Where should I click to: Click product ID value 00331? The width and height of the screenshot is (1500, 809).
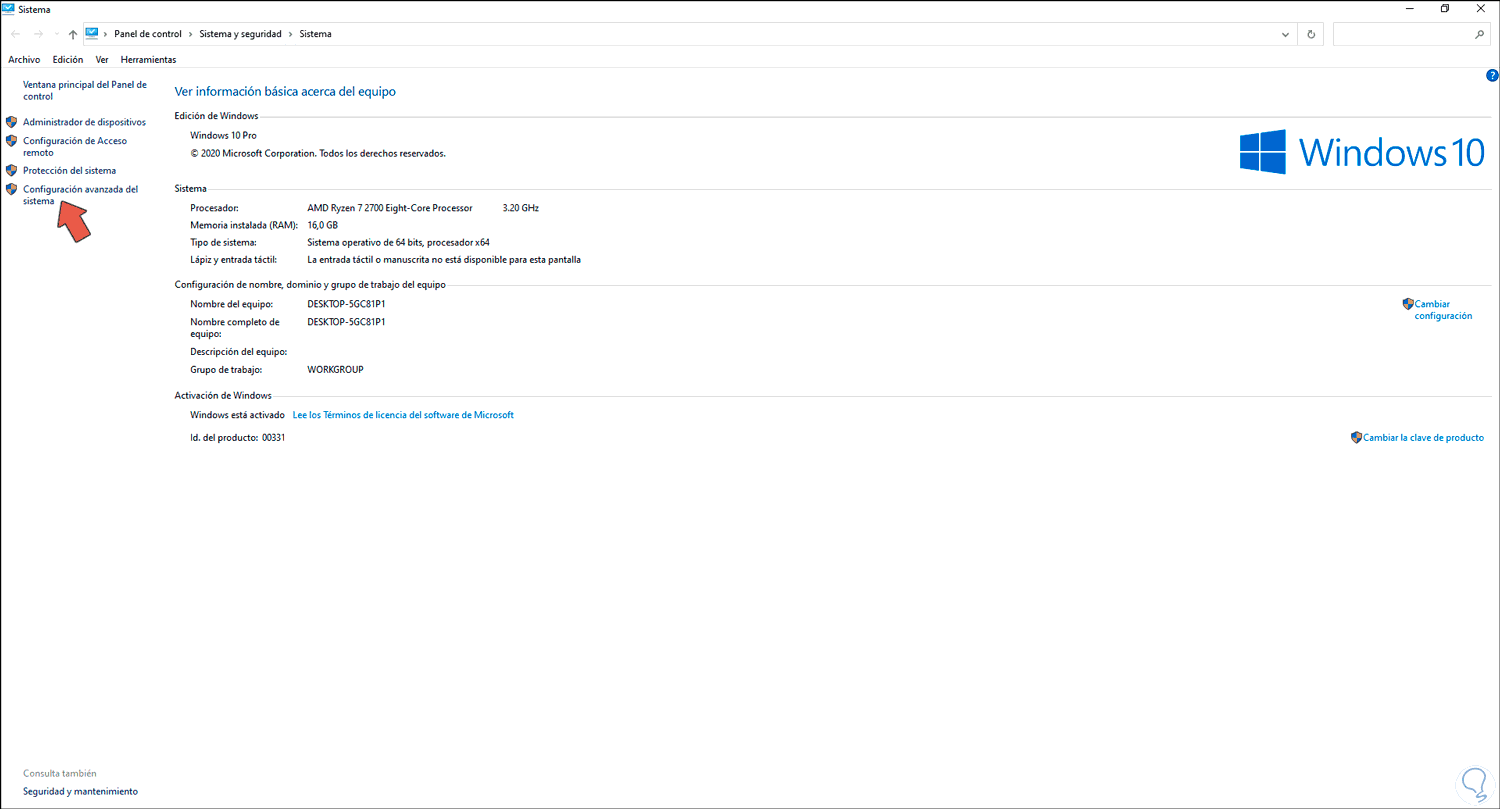click(274, 438)
